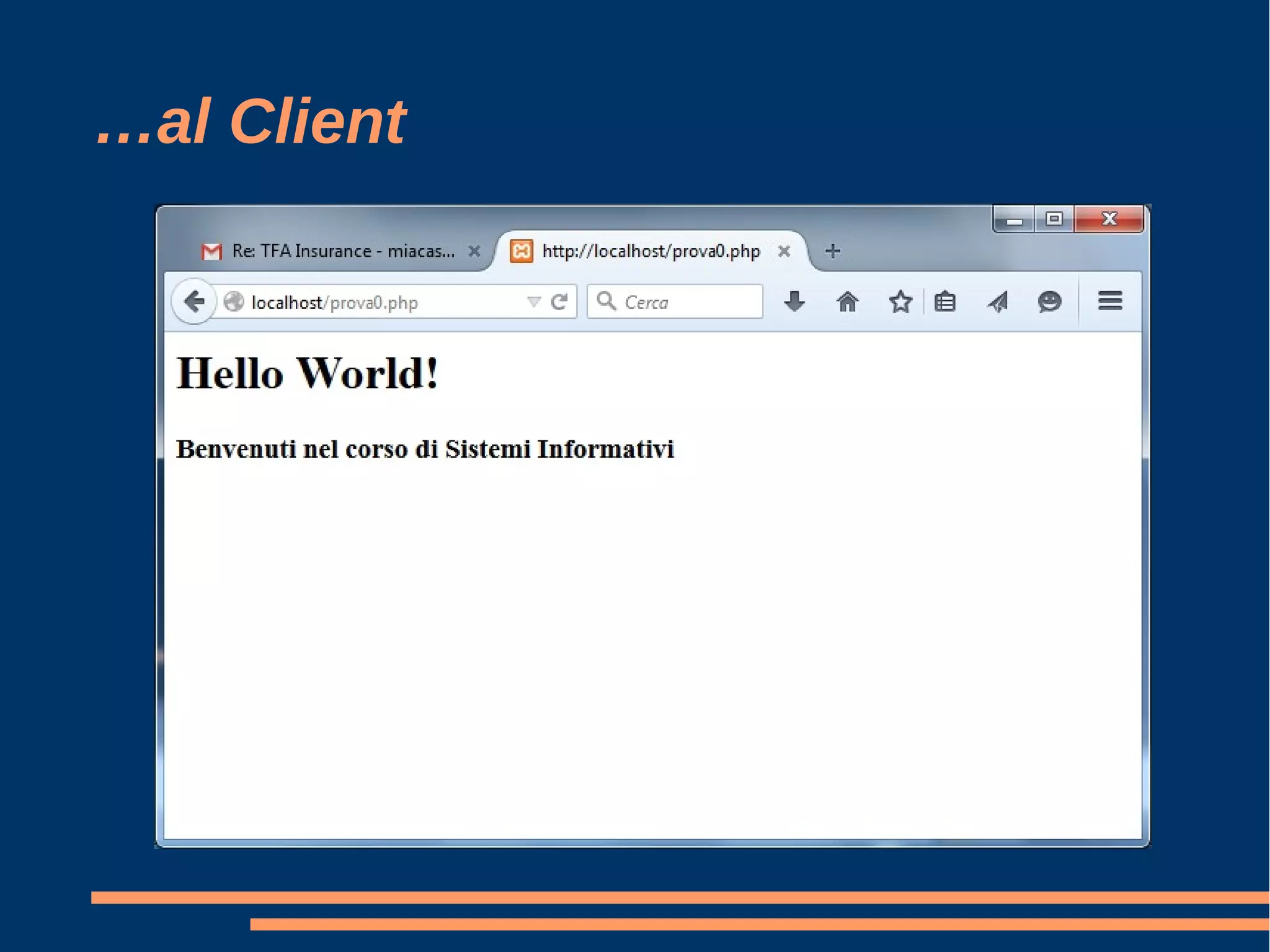This screenshot has height=952, width=1270.
Task: Bookmark this page with the star icon
Action: (900, 301)
